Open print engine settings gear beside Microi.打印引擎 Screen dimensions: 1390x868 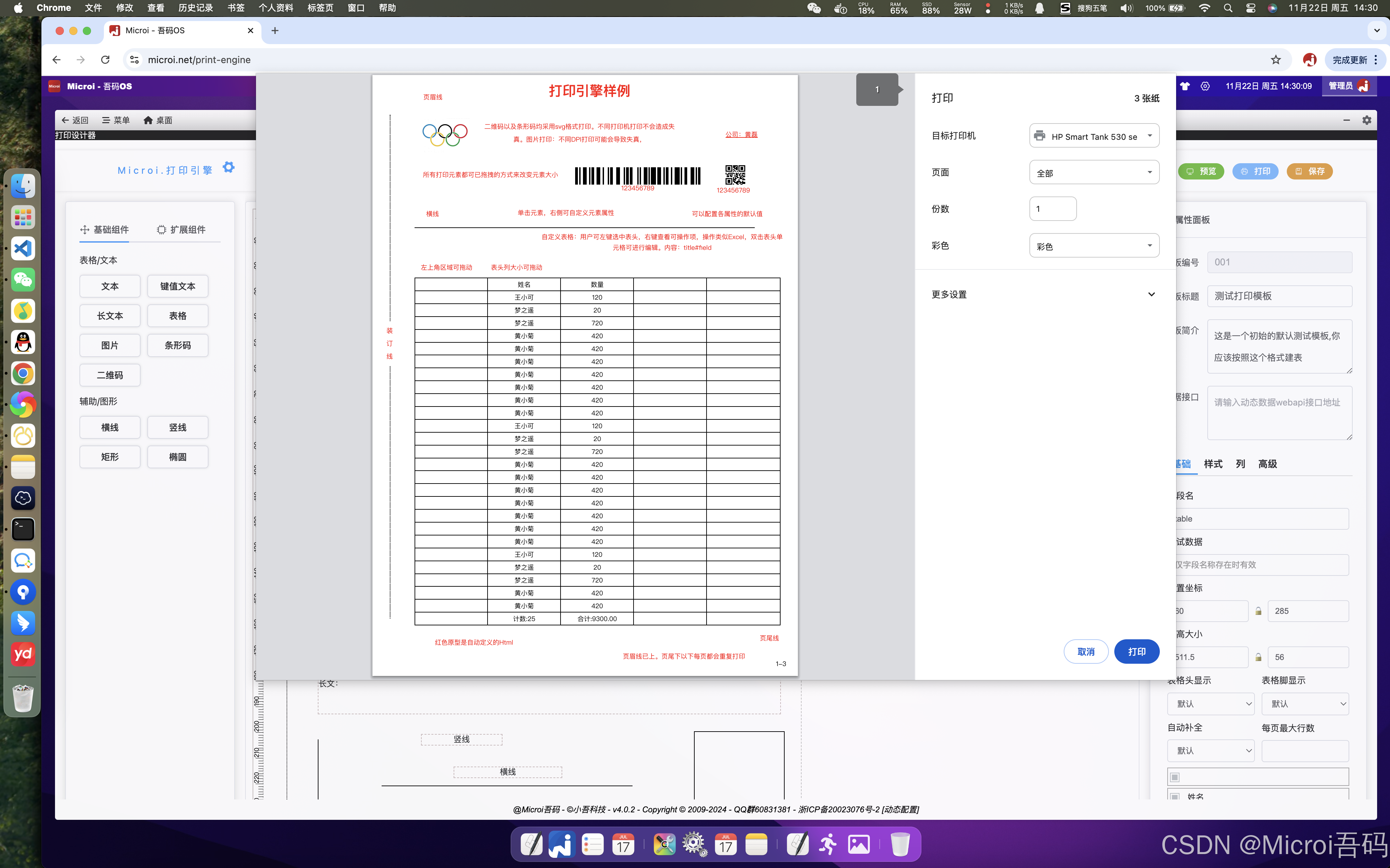[x=228, y=167]
